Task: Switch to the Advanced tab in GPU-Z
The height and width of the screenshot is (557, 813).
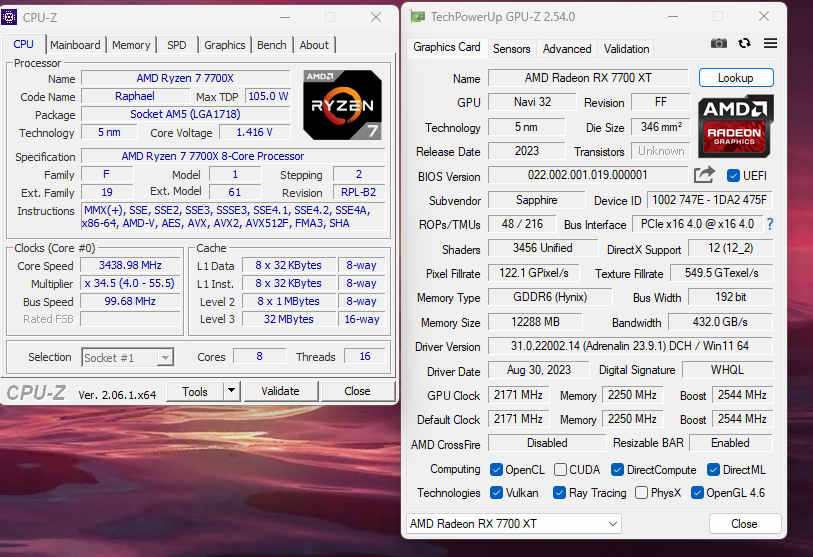Action: [x=567, y=49]
